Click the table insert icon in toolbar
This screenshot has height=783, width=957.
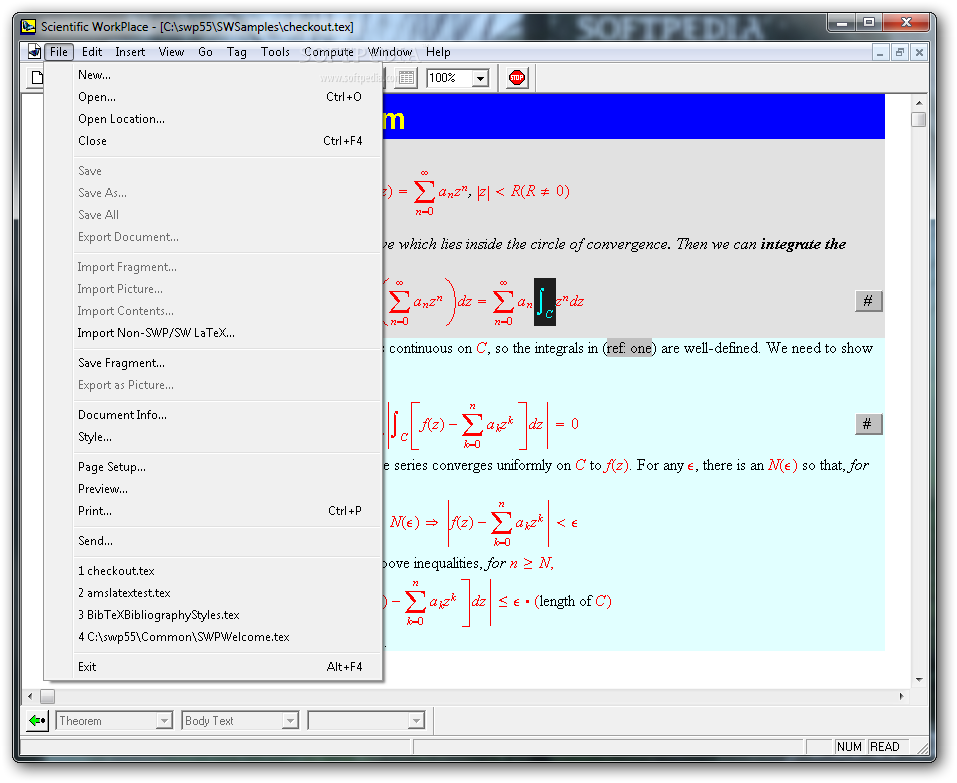coord(406,78)
